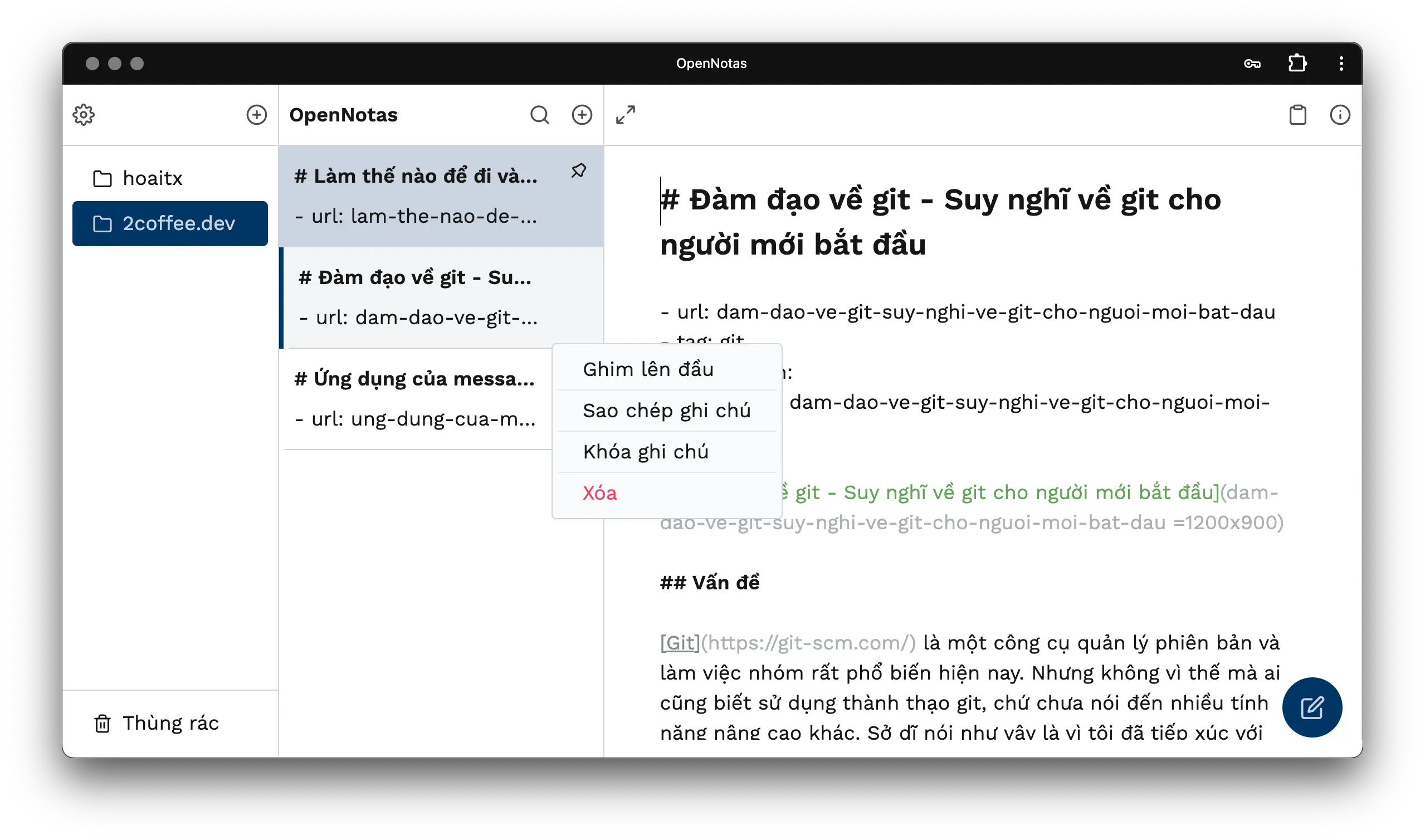The height and width of the screenshot is (840, 1425).
Task: Open the search icon in the note list
Action: point(540,114)
